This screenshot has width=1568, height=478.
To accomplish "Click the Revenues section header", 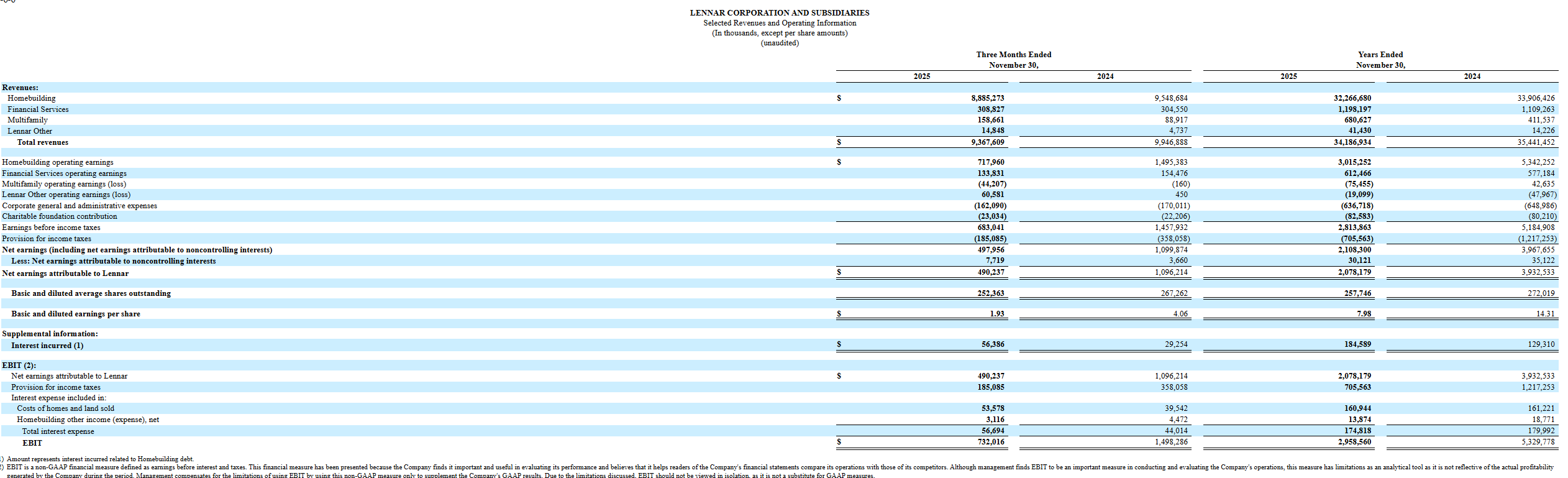I will click(x=20, y=88).
